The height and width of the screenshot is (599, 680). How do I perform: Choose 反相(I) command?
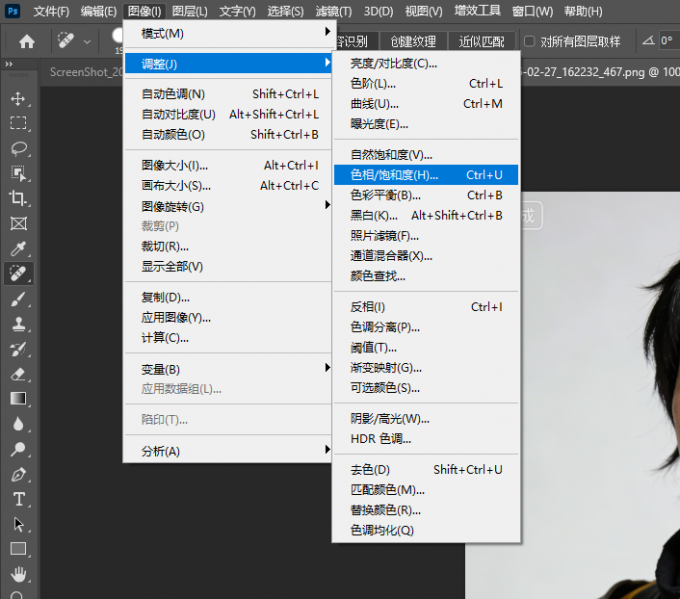(426, 307)
